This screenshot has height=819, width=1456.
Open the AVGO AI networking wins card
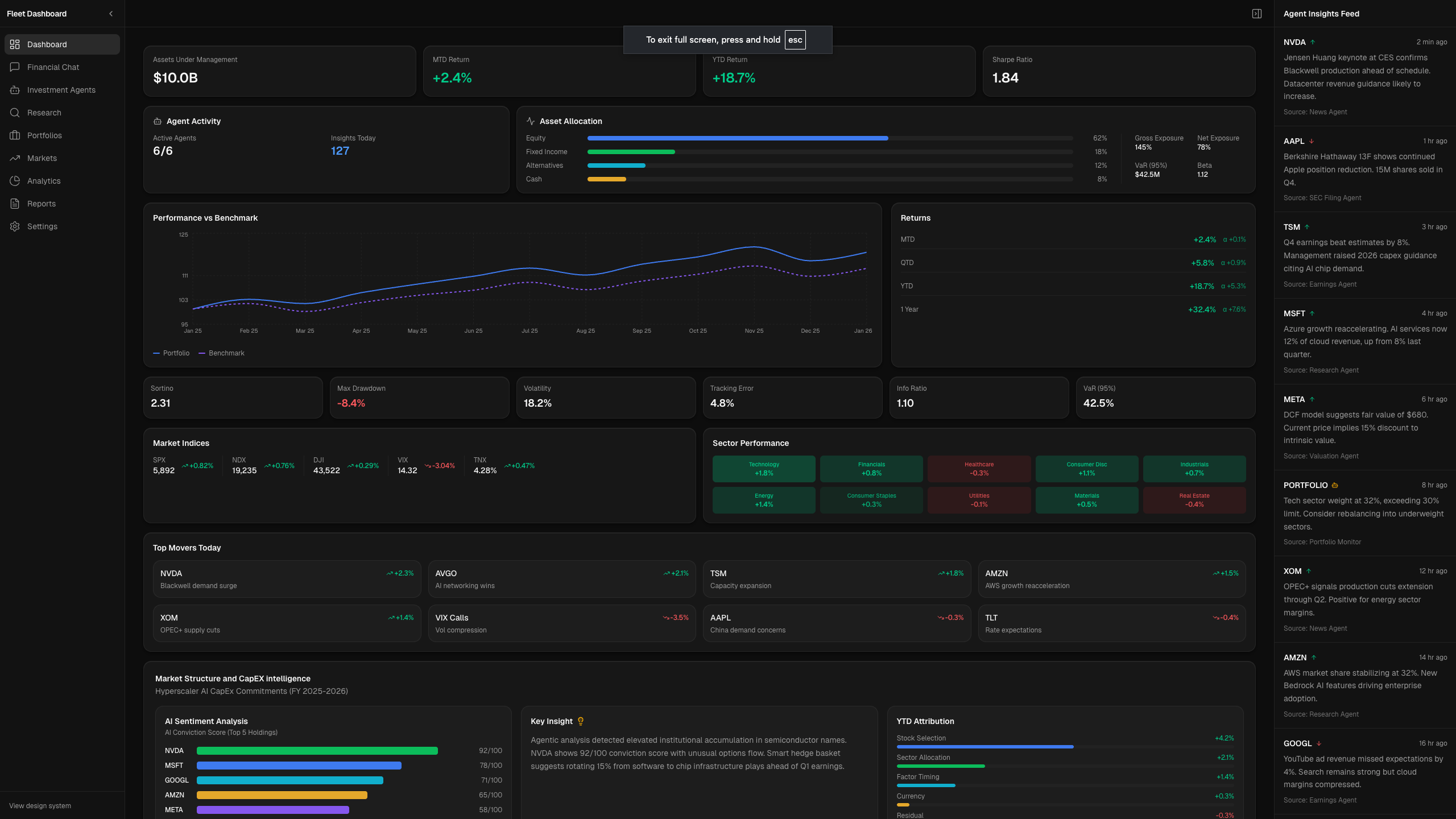(x=562, y=579)
